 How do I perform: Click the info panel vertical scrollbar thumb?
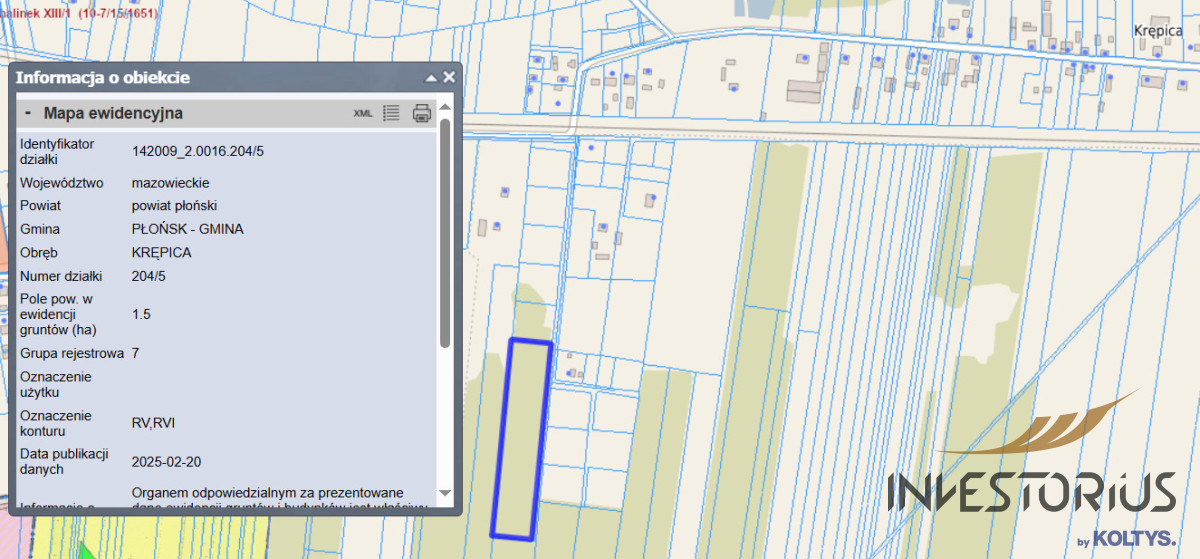tap(445, 230)
